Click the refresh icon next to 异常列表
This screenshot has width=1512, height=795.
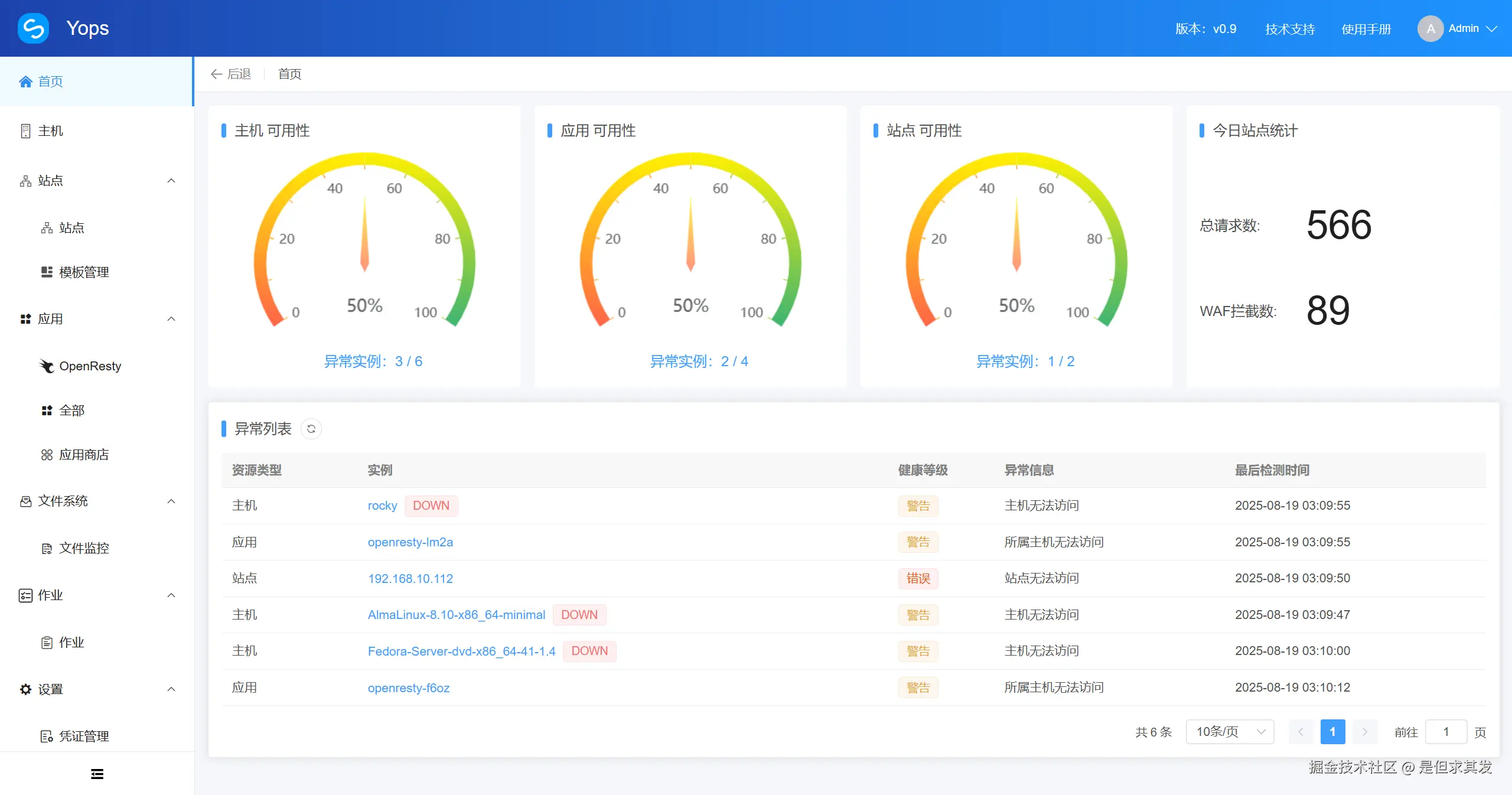click(x=312, y=429)
